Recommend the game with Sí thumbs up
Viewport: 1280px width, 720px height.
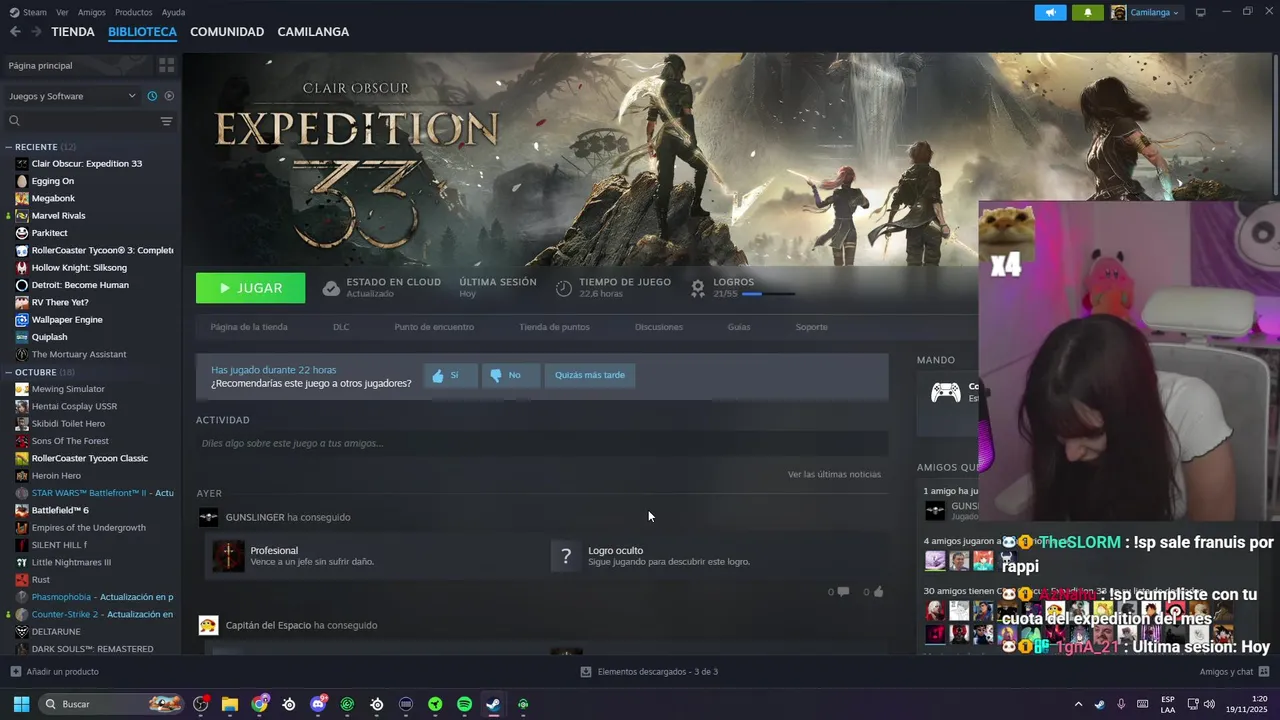coord(451,375)
